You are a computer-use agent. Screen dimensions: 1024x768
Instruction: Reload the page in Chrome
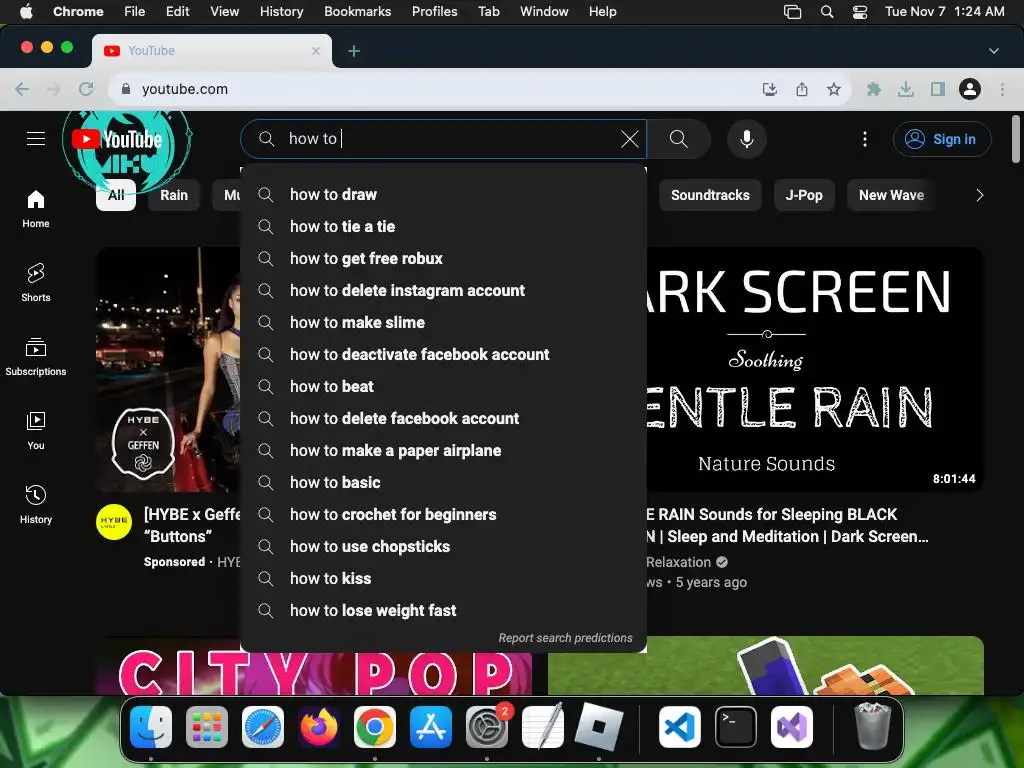pos(86,89)
